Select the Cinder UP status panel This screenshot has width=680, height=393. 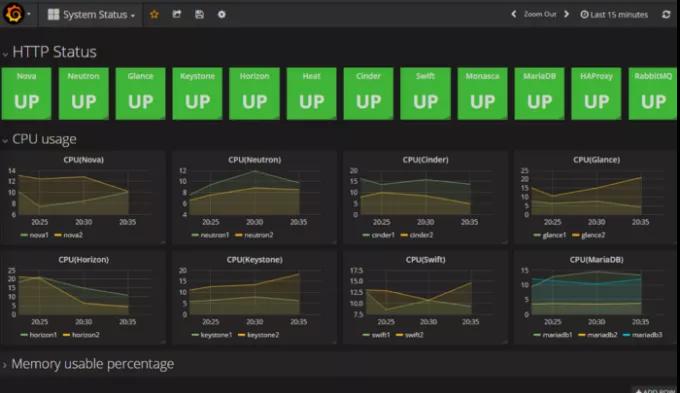tap(368, 93)
